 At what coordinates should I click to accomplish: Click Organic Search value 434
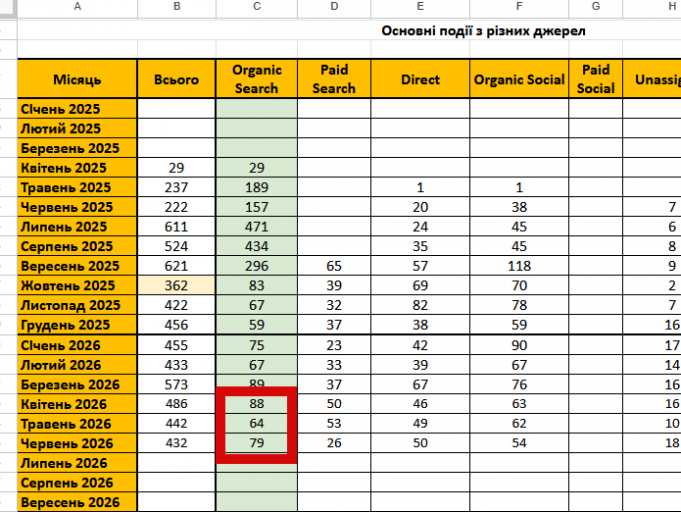pos(257,246)
